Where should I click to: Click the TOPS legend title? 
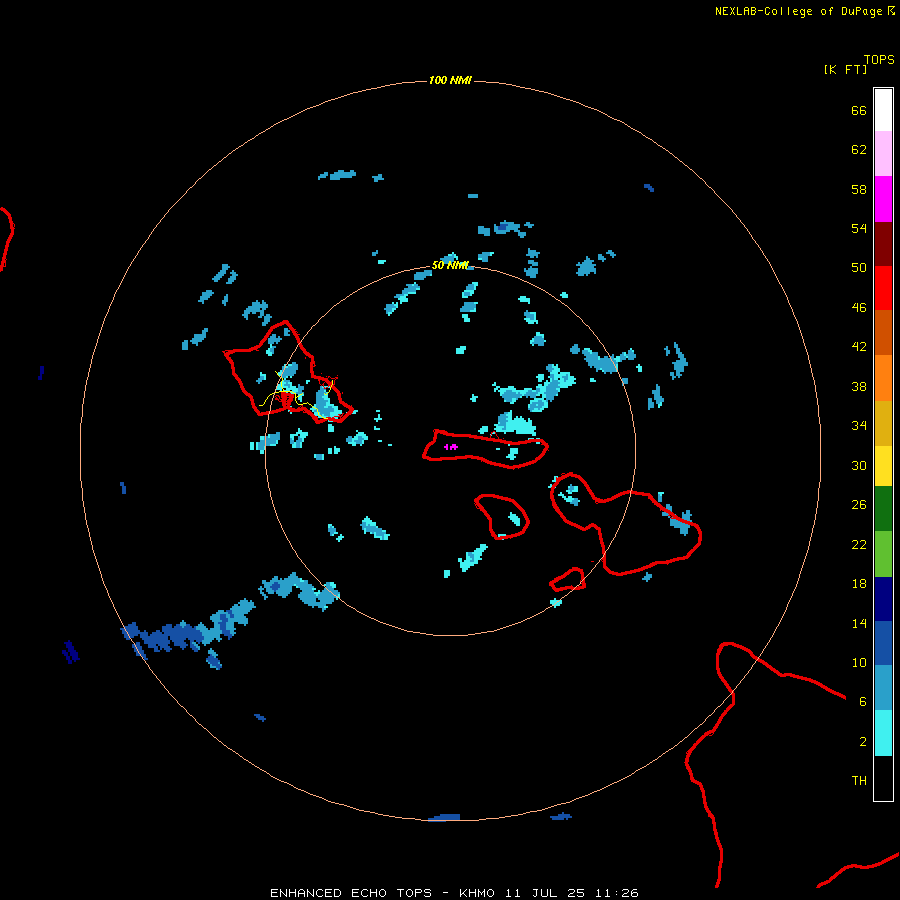click(x=879, y=60)
